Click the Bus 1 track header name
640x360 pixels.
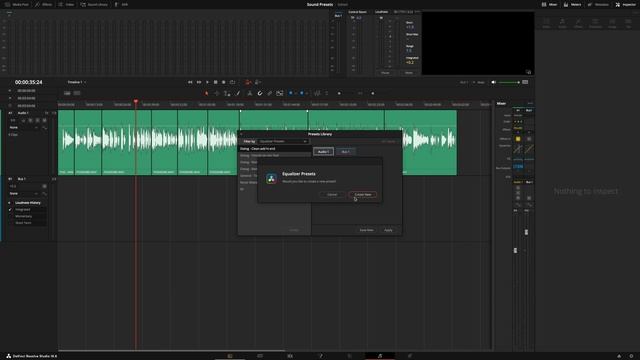(22, 179)
